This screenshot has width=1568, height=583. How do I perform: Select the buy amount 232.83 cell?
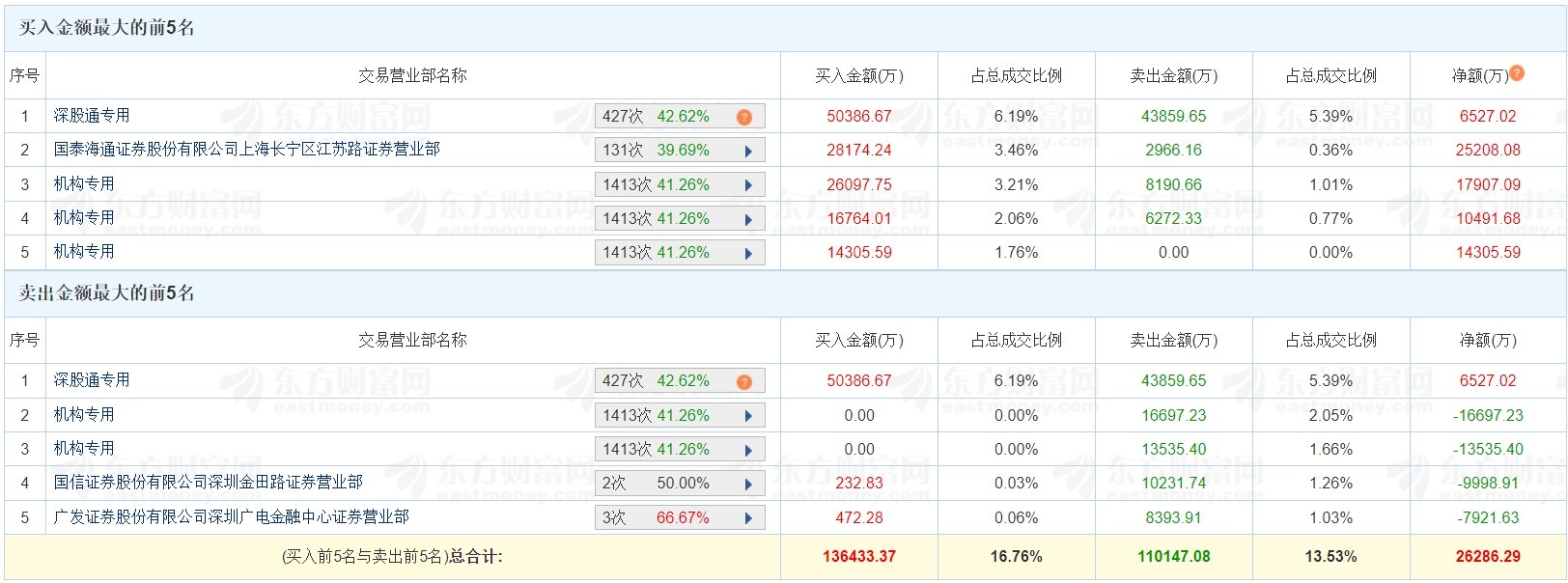click(x=859, y=483)
